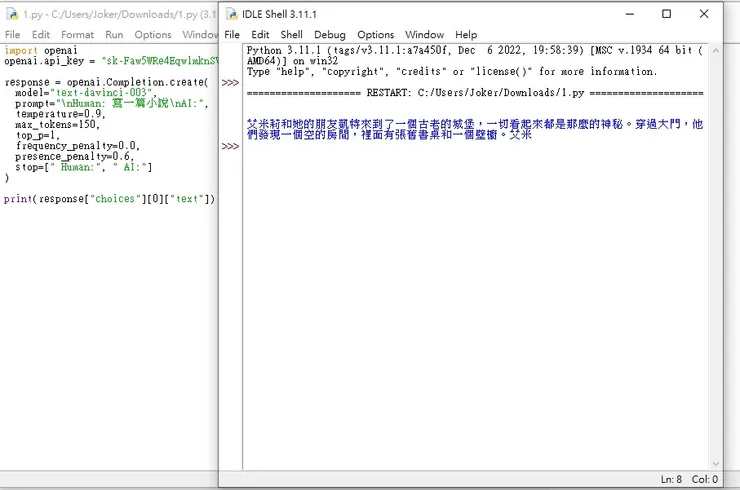Screen dimensions: 740x490
Task: Click the print(response...) line in editor
Action: click(x=109, y=199)
